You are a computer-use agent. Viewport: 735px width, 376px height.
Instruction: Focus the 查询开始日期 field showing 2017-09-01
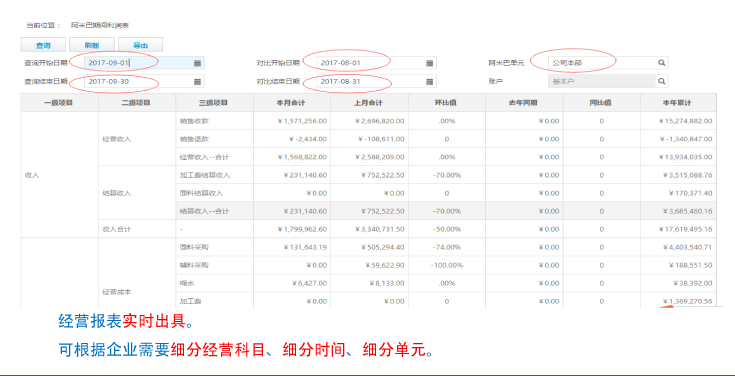point(144,63)
